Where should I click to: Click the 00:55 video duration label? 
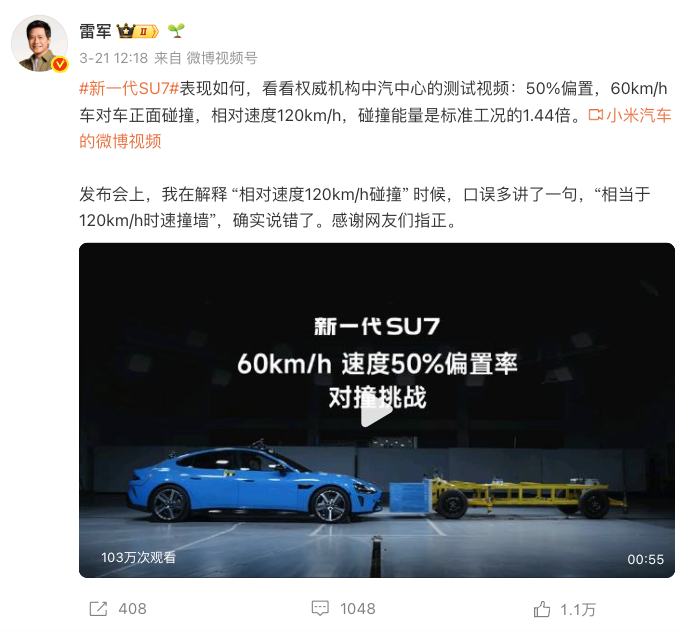[x=645, y=559]
